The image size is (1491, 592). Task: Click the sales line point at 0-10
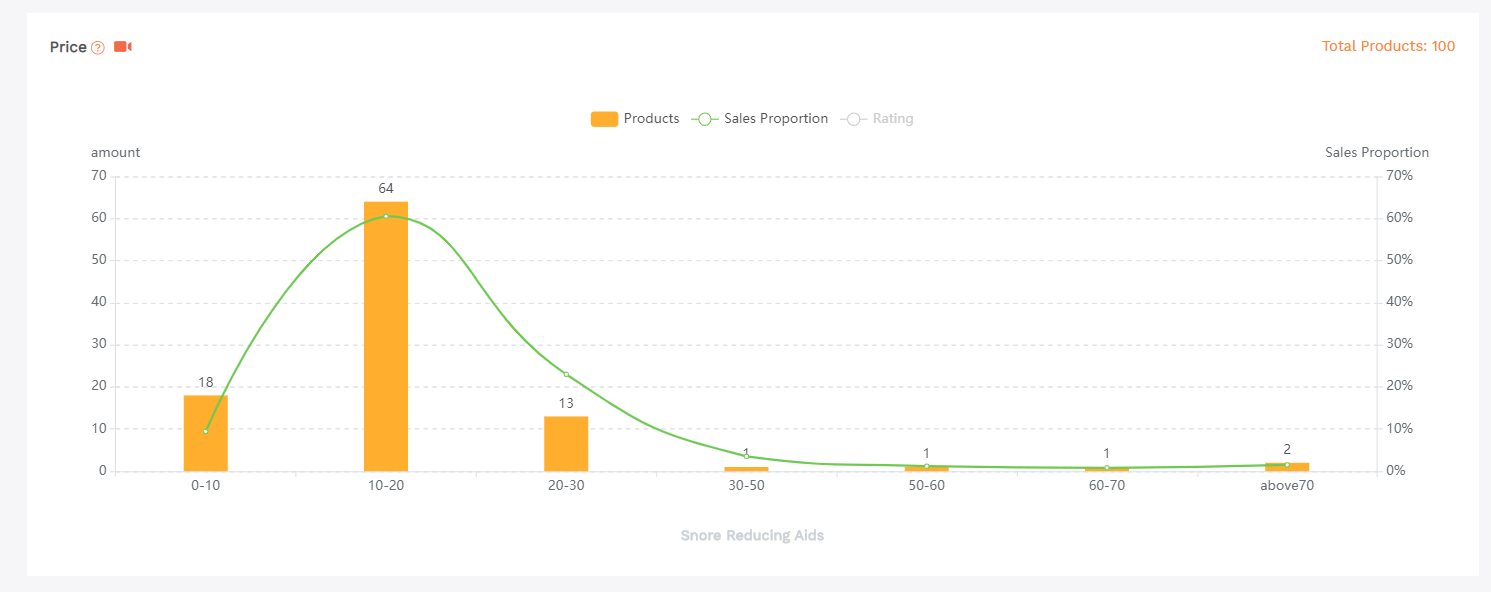[x=206, y=431]
